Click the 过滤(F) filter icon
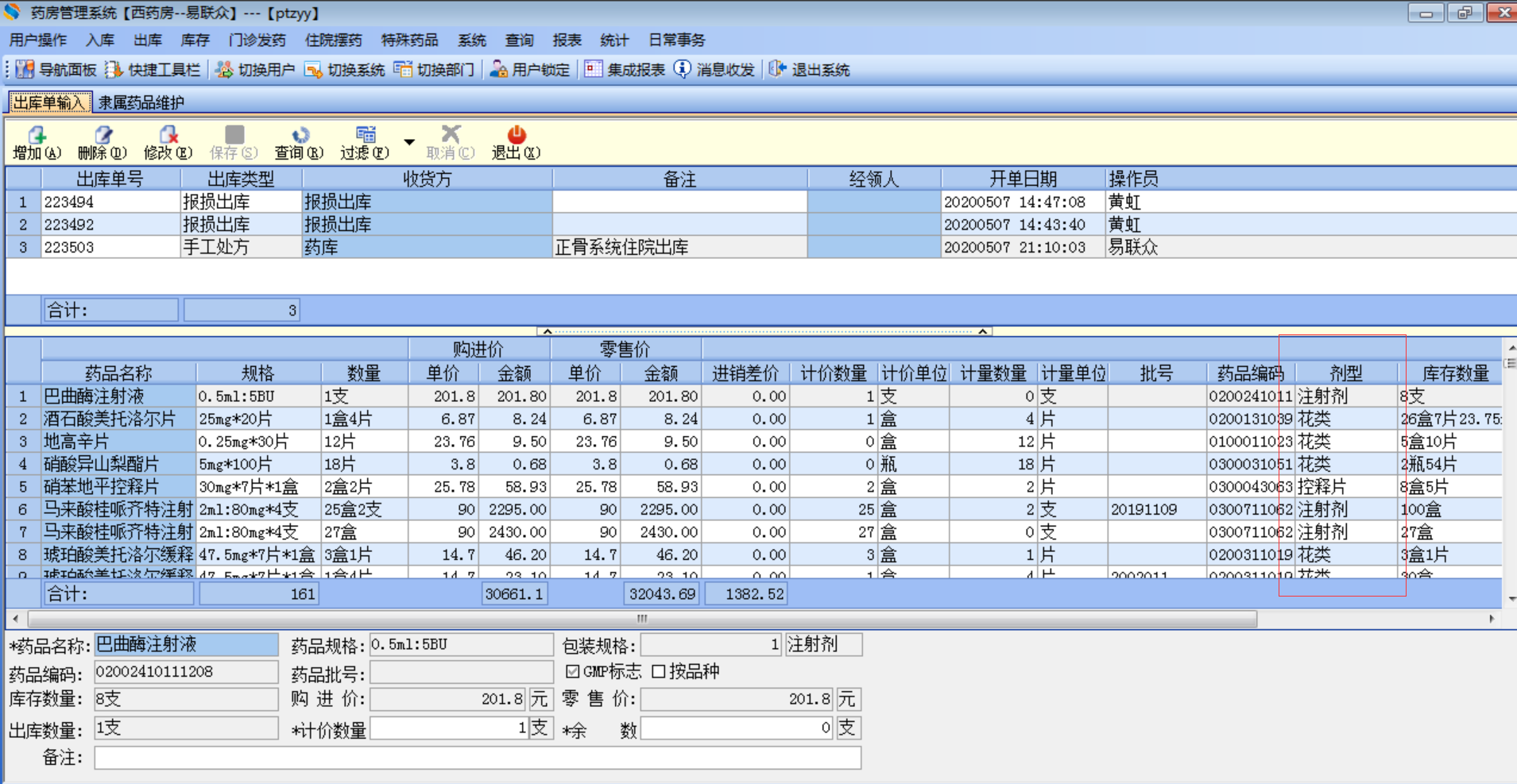This screenshot has width=1517, height=784. click(365, 134)
